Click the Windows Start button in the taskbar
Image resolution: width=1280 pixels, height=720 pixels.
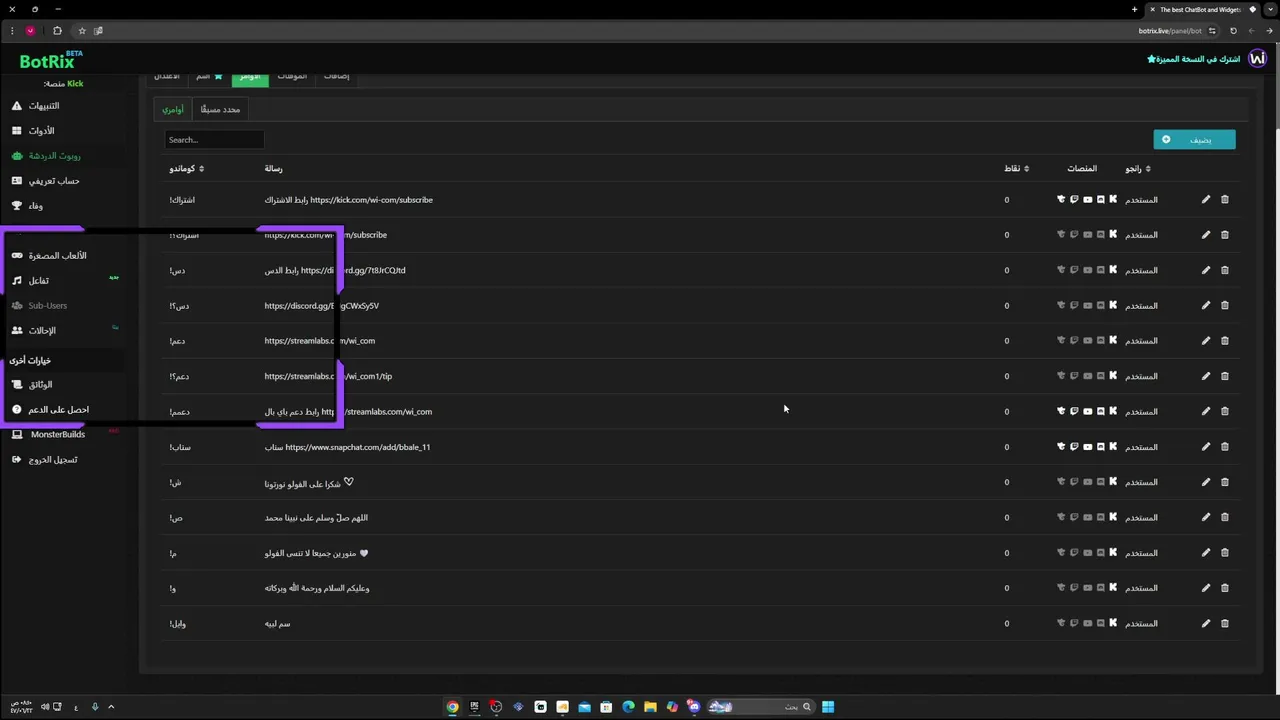click(828, 707)
